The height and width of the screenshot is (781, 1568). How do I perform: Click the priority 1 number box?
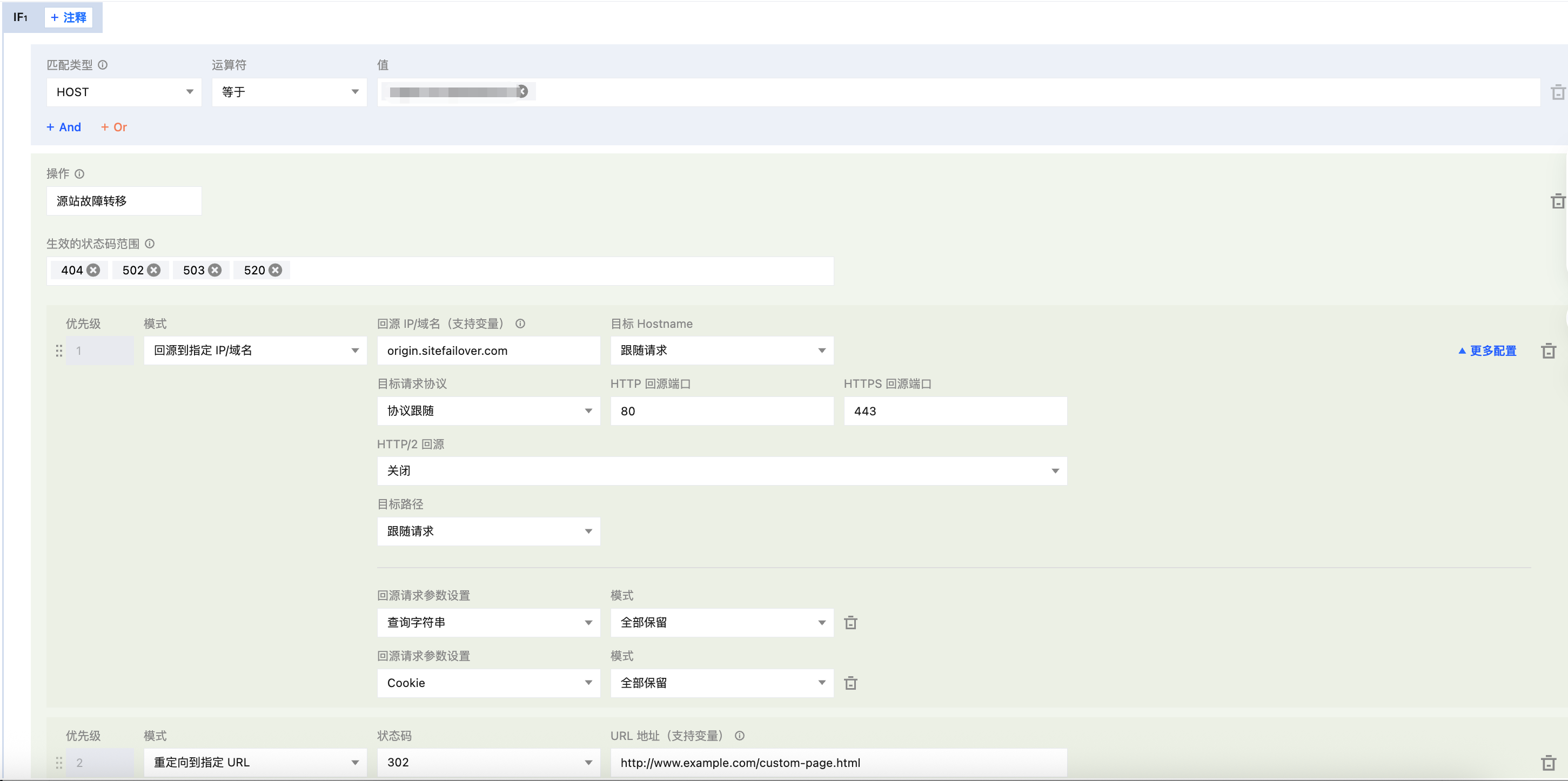[x=100, y=351]
